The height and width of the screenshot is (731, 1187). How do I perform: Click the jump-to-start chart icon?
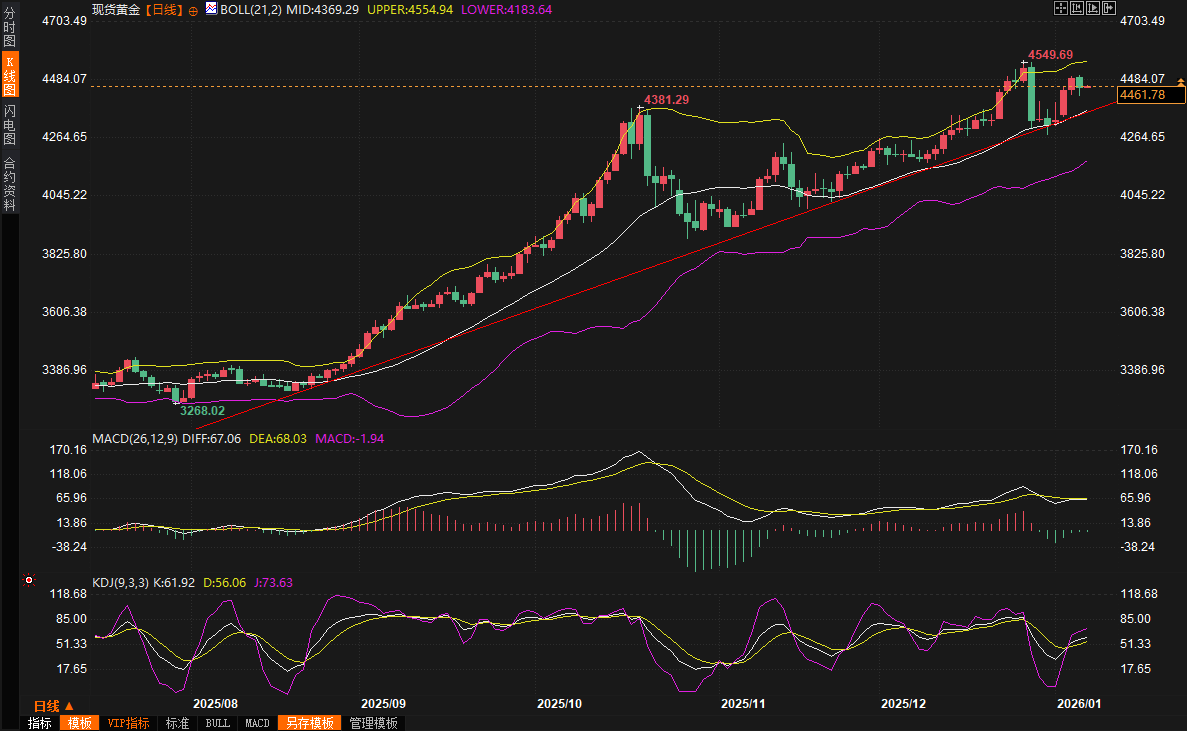pyautogui.click(x=1076, y=8)
